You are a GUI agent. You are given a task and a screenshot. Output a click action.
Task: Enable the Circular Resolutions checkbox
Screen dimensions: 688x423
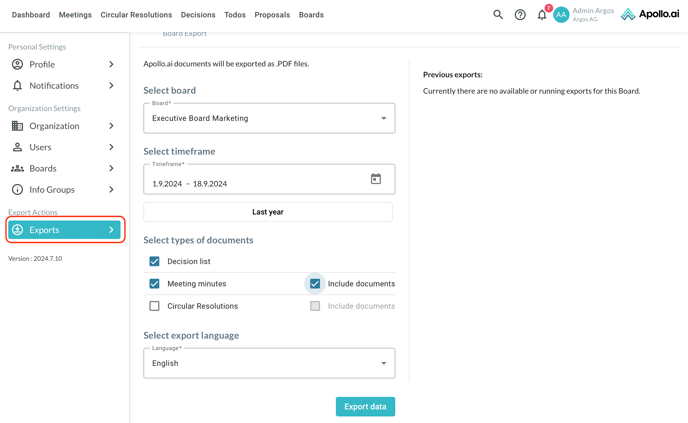tap(154, 306)
